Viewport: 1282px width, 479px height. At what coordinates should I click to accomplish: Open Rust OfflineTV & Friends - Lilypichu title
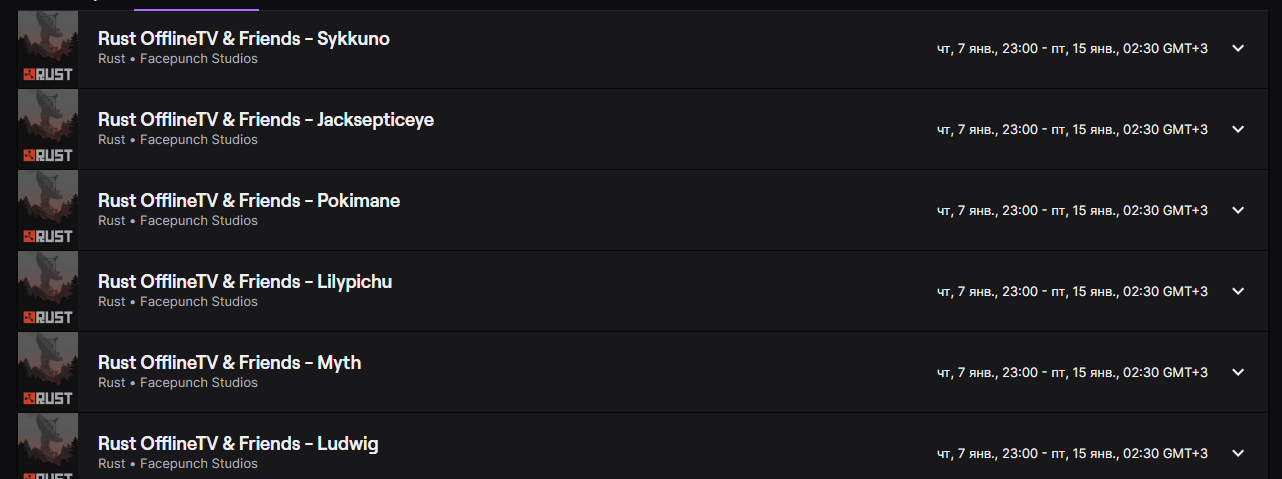coord(245,282)
